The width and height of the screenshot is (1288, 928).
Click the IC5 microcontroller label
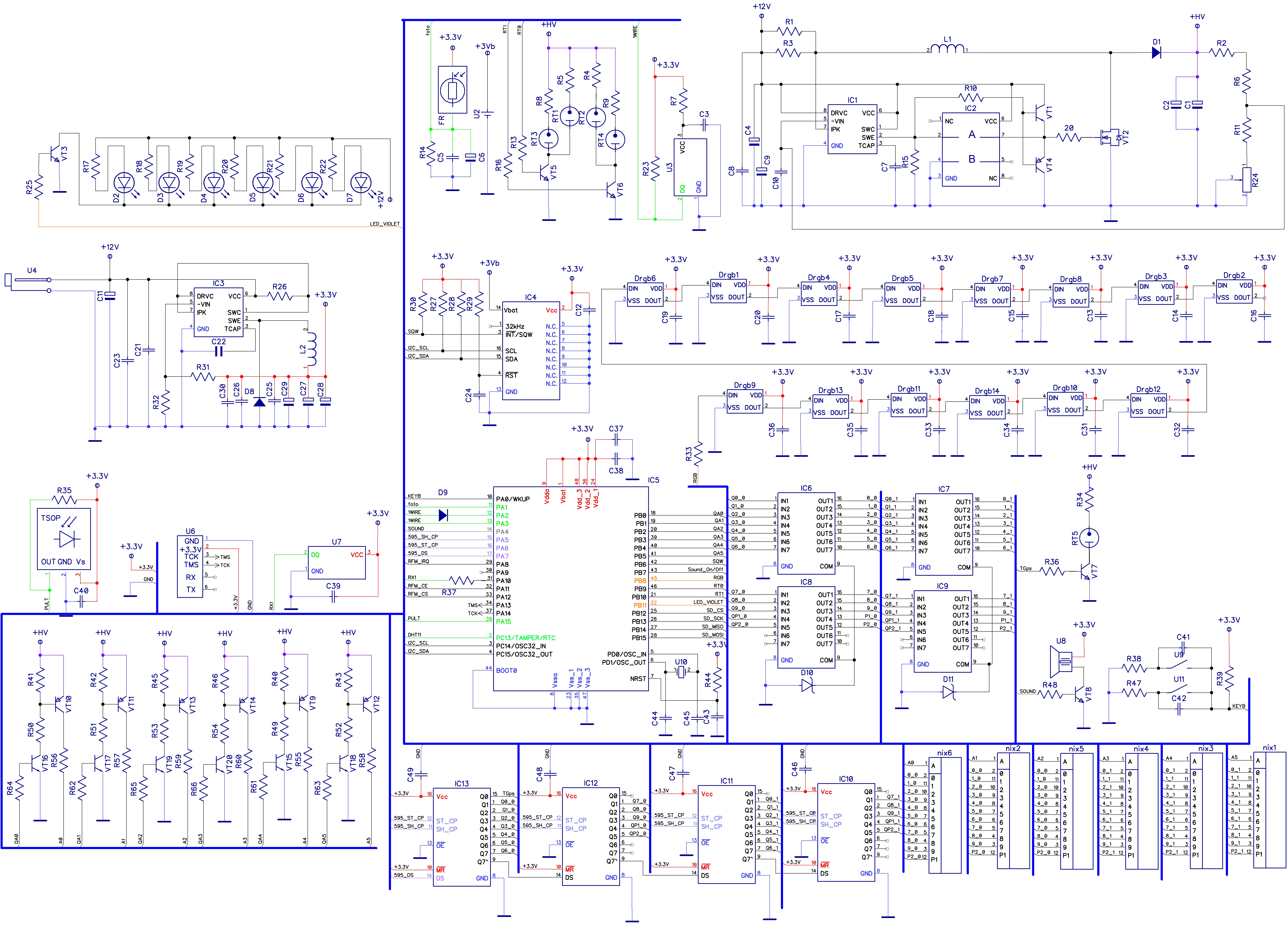[x=654, y=480]
